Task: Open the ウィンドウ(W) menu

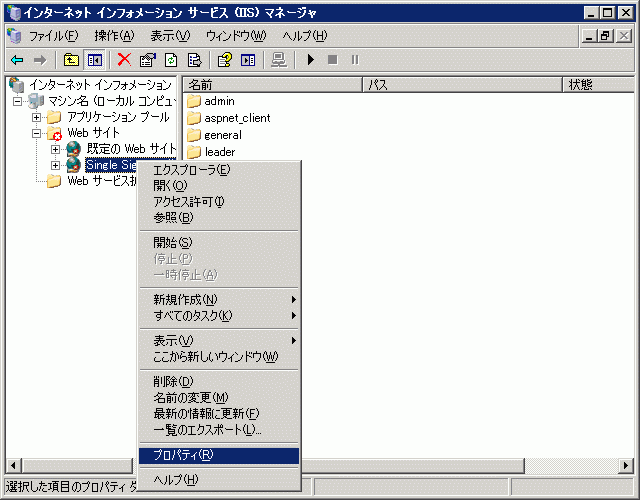Action: pyautogui.click(x=236, y=36)
